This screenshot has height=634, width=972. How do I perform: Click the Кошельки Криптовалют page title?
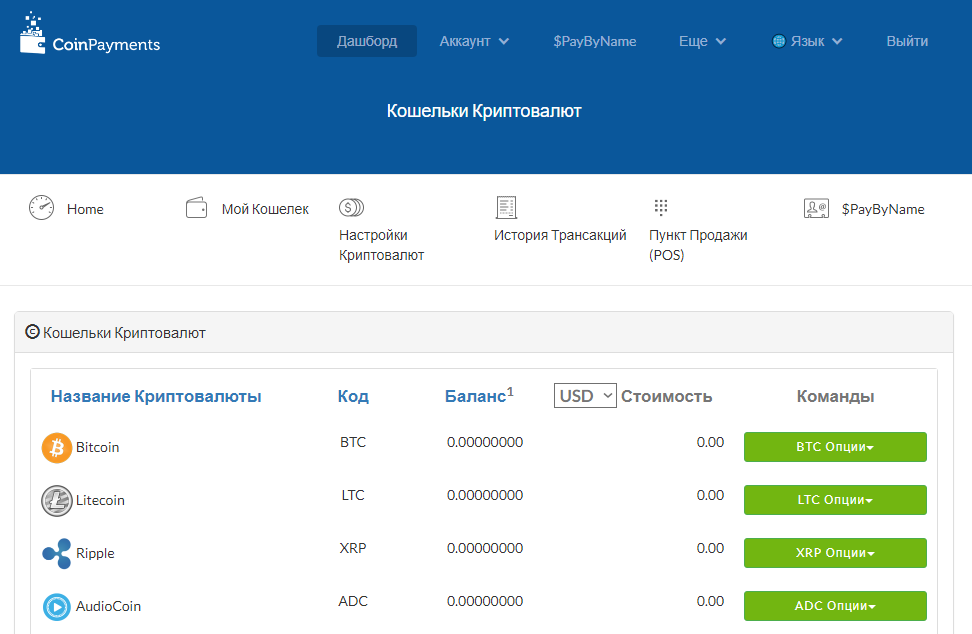(x=484, y=111)
